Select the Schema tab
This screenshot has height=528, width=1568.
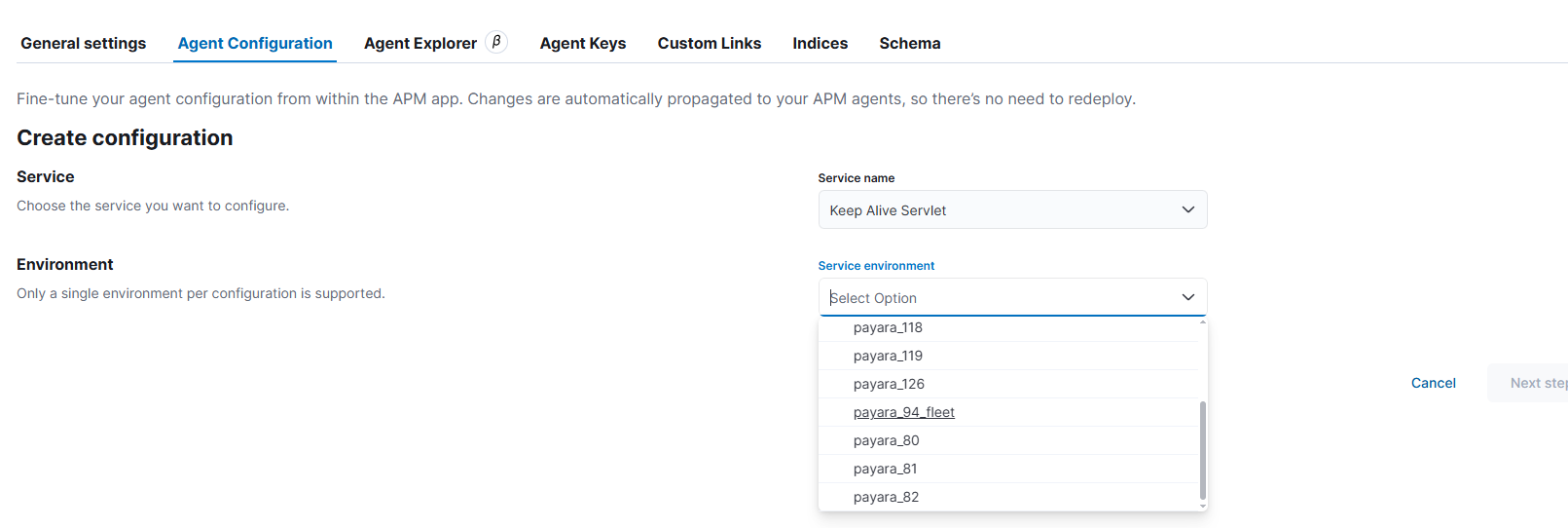(910, 43)
